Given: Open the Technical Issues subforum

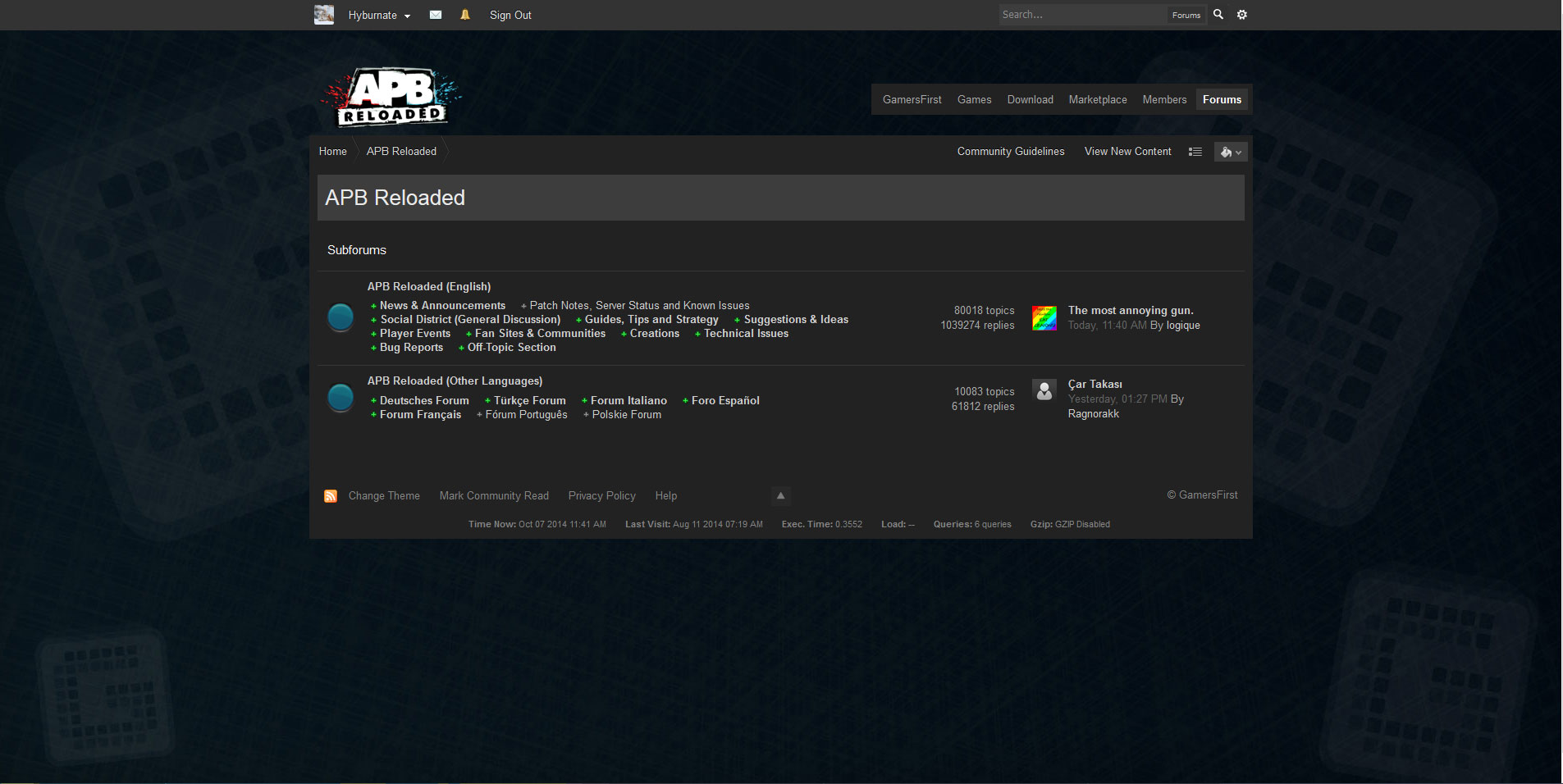Looking at the screenshot, I should point(745,334).
